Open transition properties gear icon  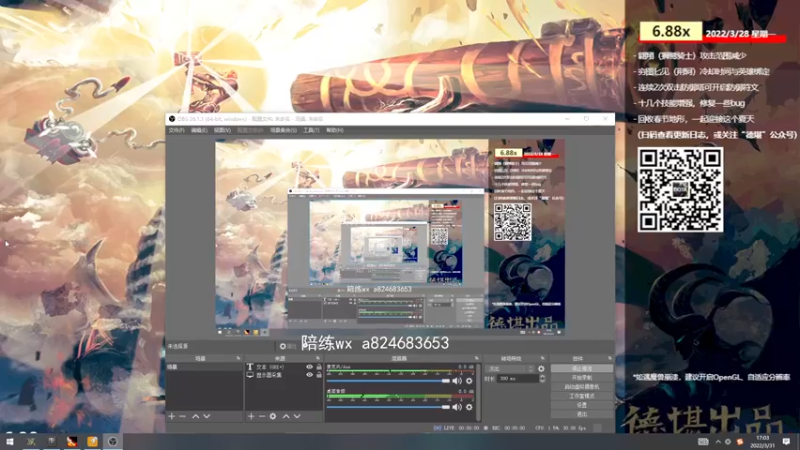541,368
